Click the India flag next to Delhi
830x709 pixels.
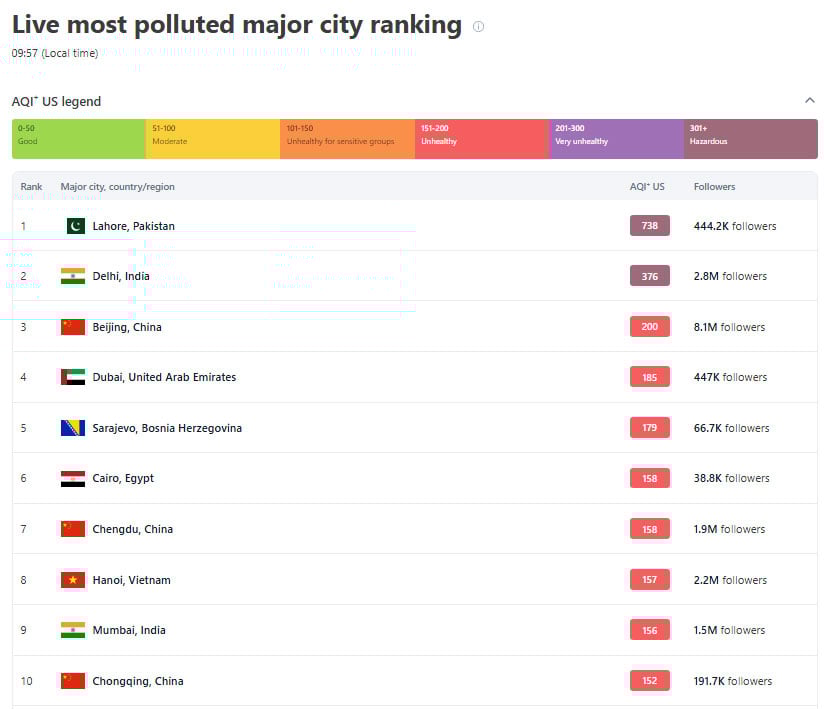coord(73,276)
